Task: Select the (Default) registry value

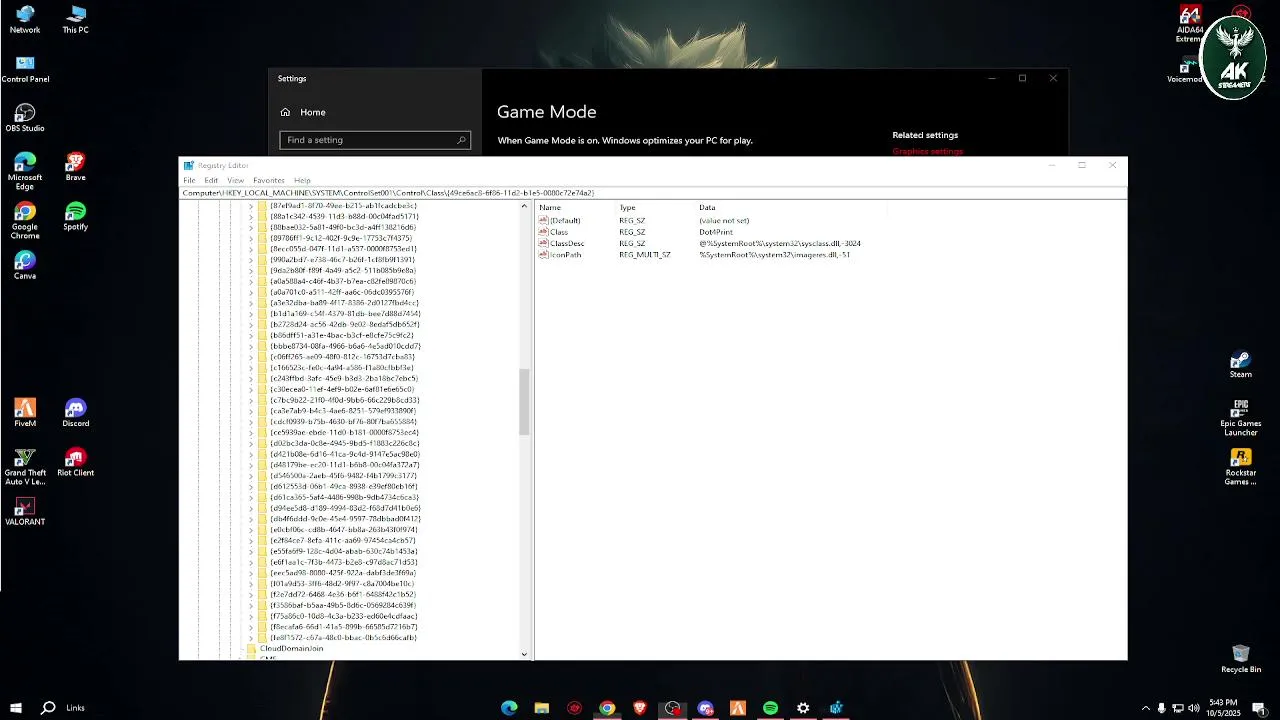Action: [x=565, y=220]
